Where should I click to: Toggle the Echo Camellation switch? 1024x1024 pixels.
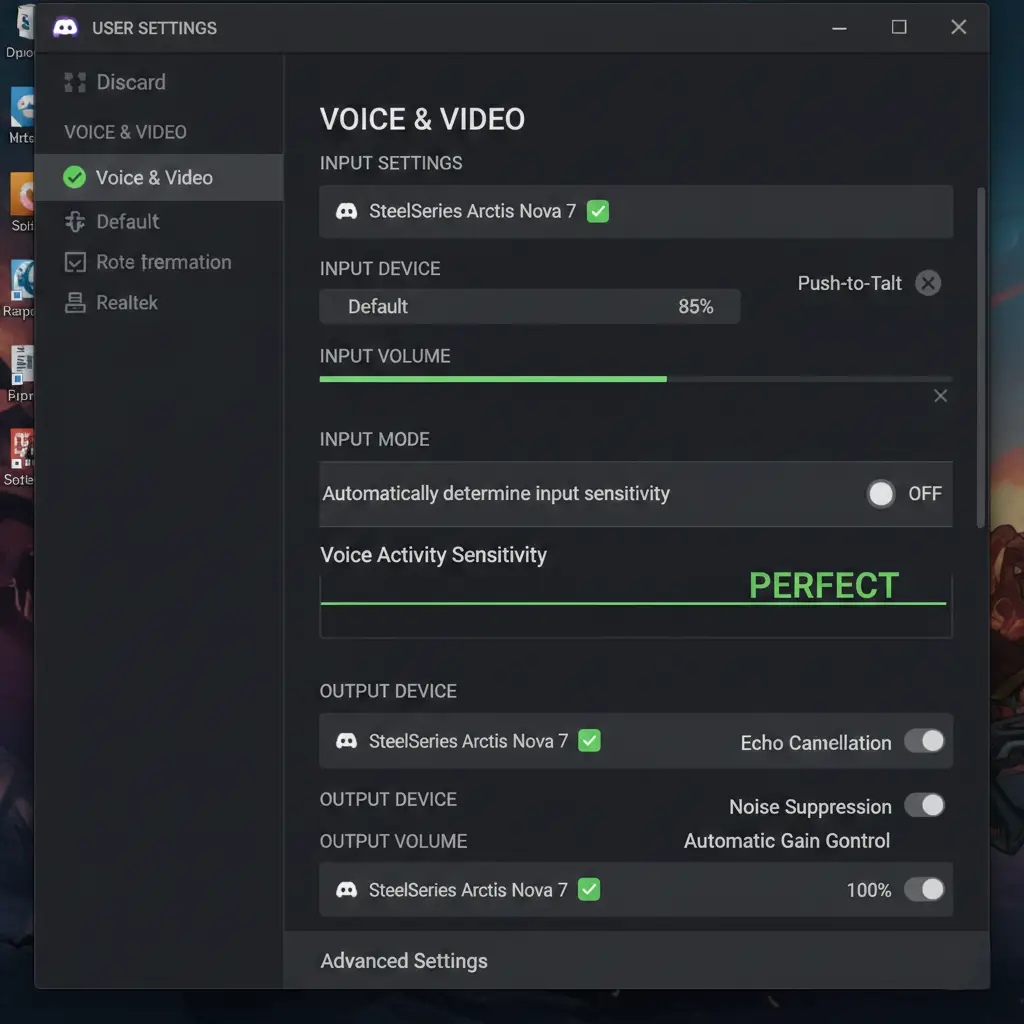pos(924,741)
